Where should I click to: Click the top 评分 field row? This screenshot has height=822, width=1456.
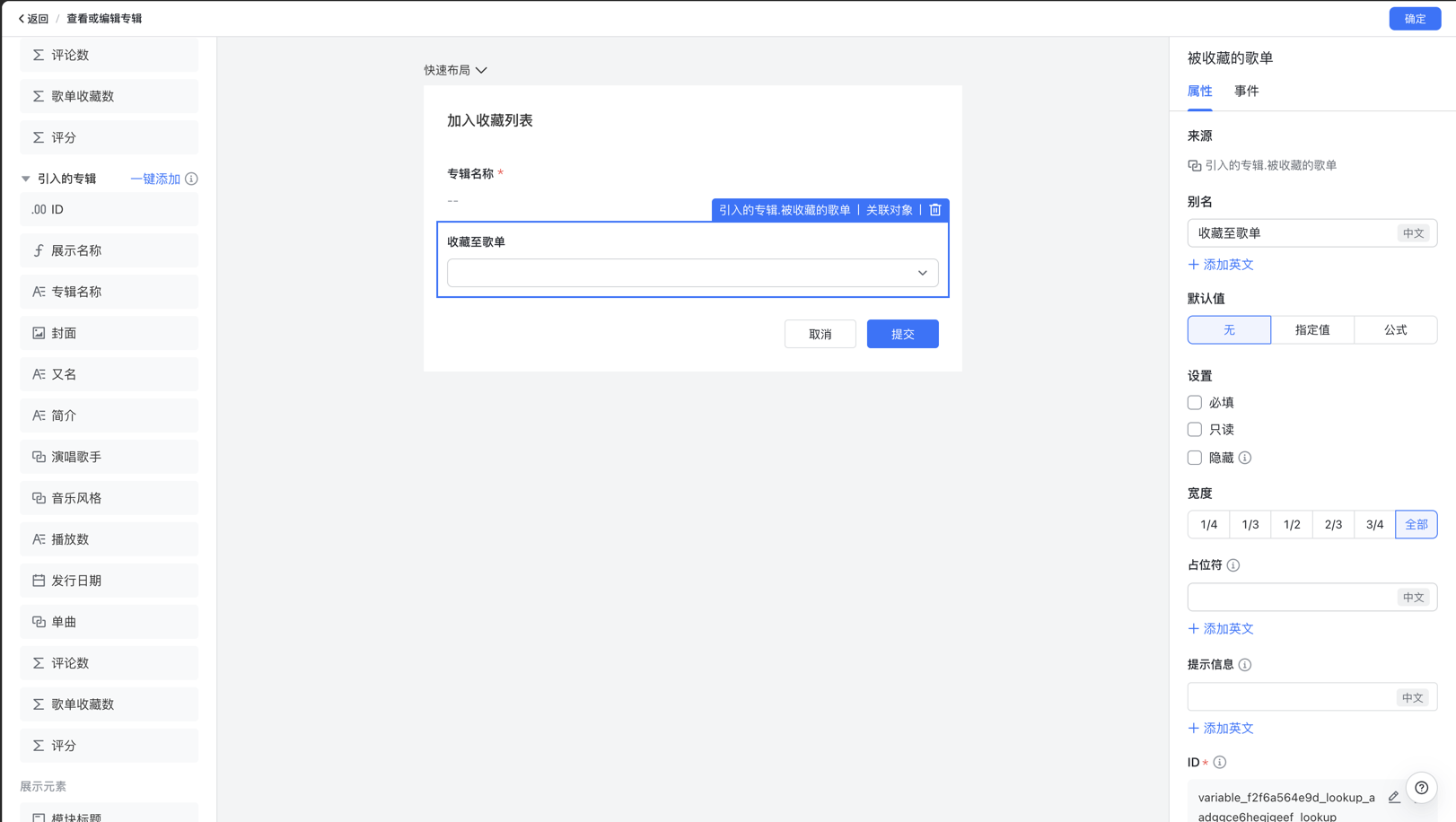pos(110,137)
